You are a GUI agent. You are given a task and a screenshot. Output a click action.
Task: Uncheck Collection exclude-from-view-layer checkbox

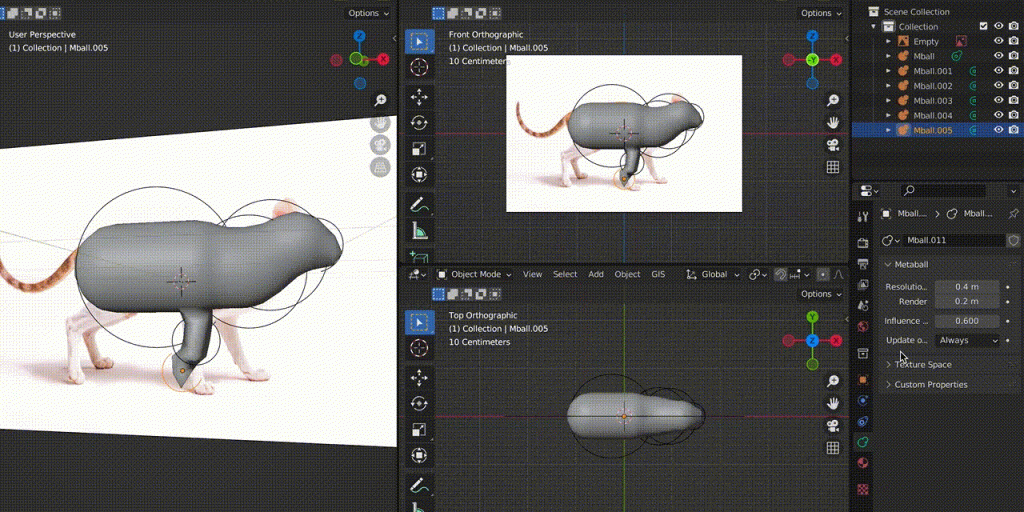[x=984, y=26]
